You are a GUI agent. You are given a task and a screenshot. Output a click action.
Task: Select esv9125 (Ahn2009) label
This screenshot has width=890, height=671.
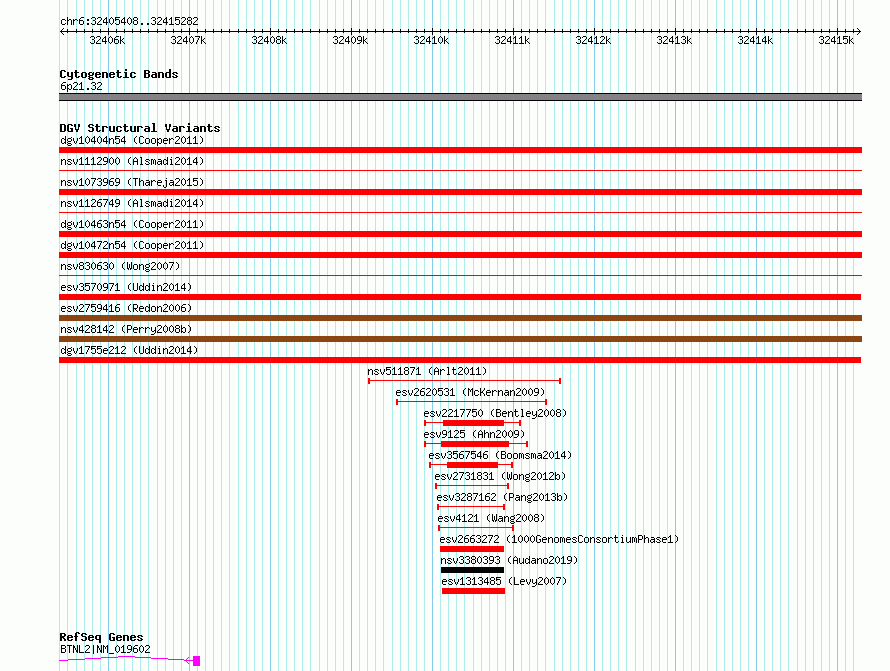click(x=474, y=434)
